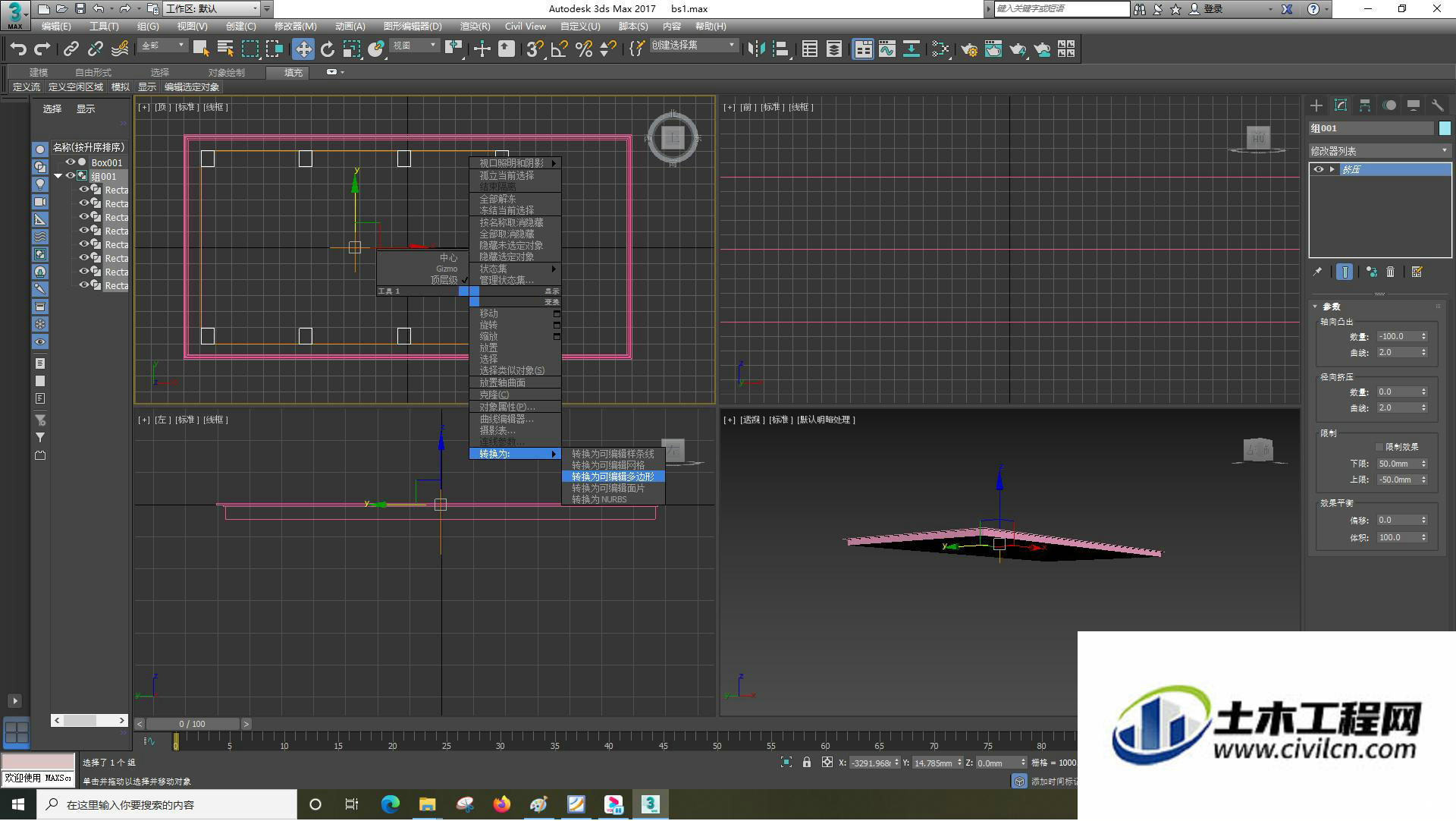Open Render Setup teapot icon
Viewport: 1456px width, 821px height.
969,49
